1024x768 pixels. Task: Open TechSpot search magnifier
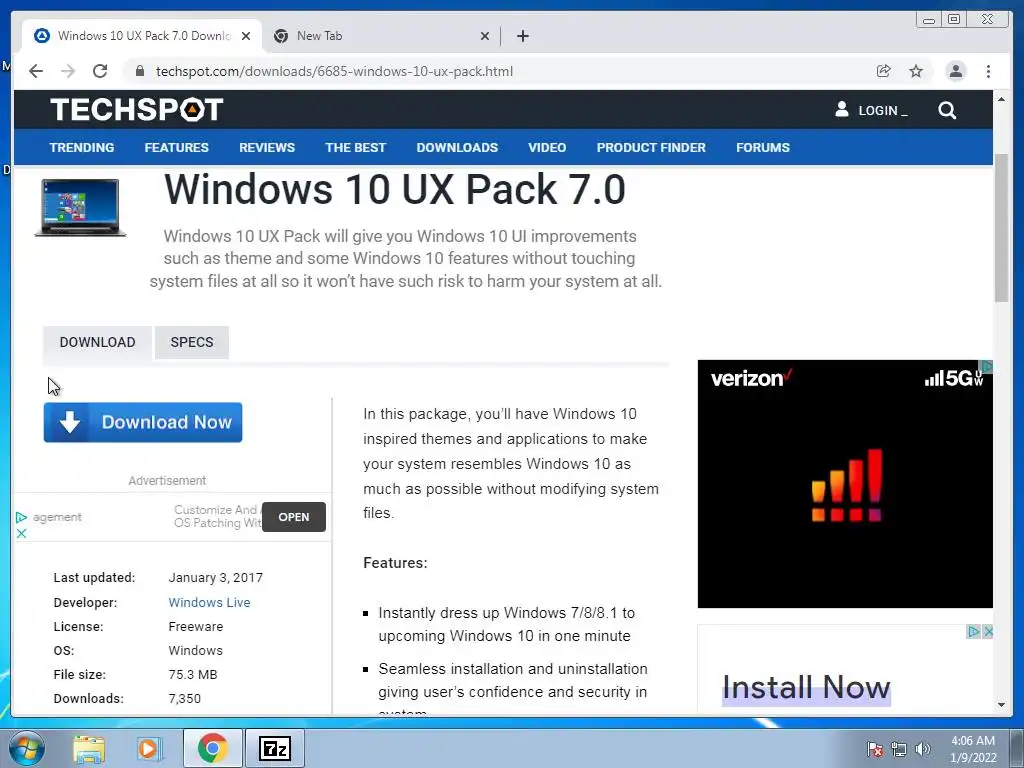point(947,110)
